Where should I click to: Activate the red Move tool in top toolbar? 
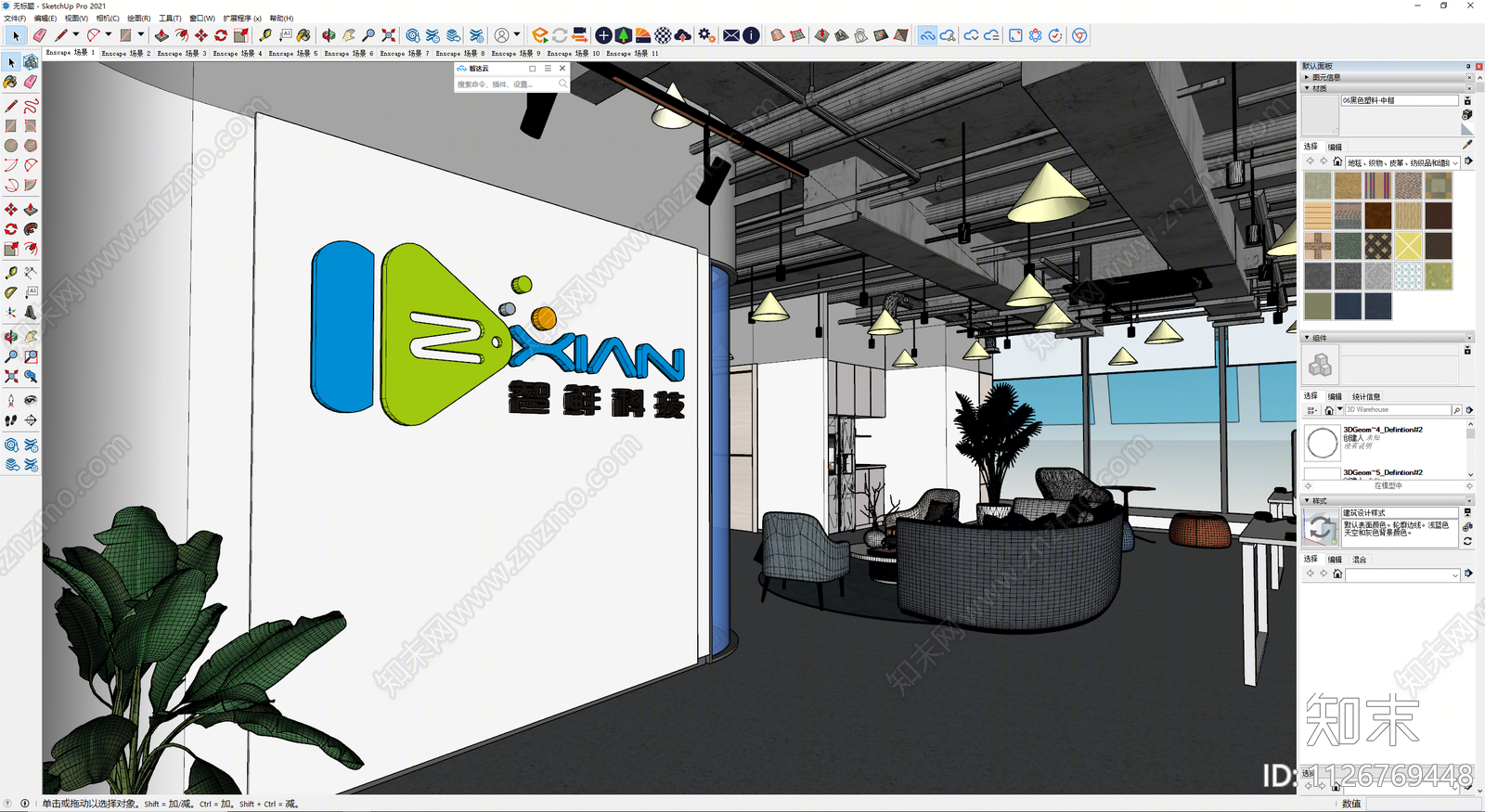[x=201, y=35]
